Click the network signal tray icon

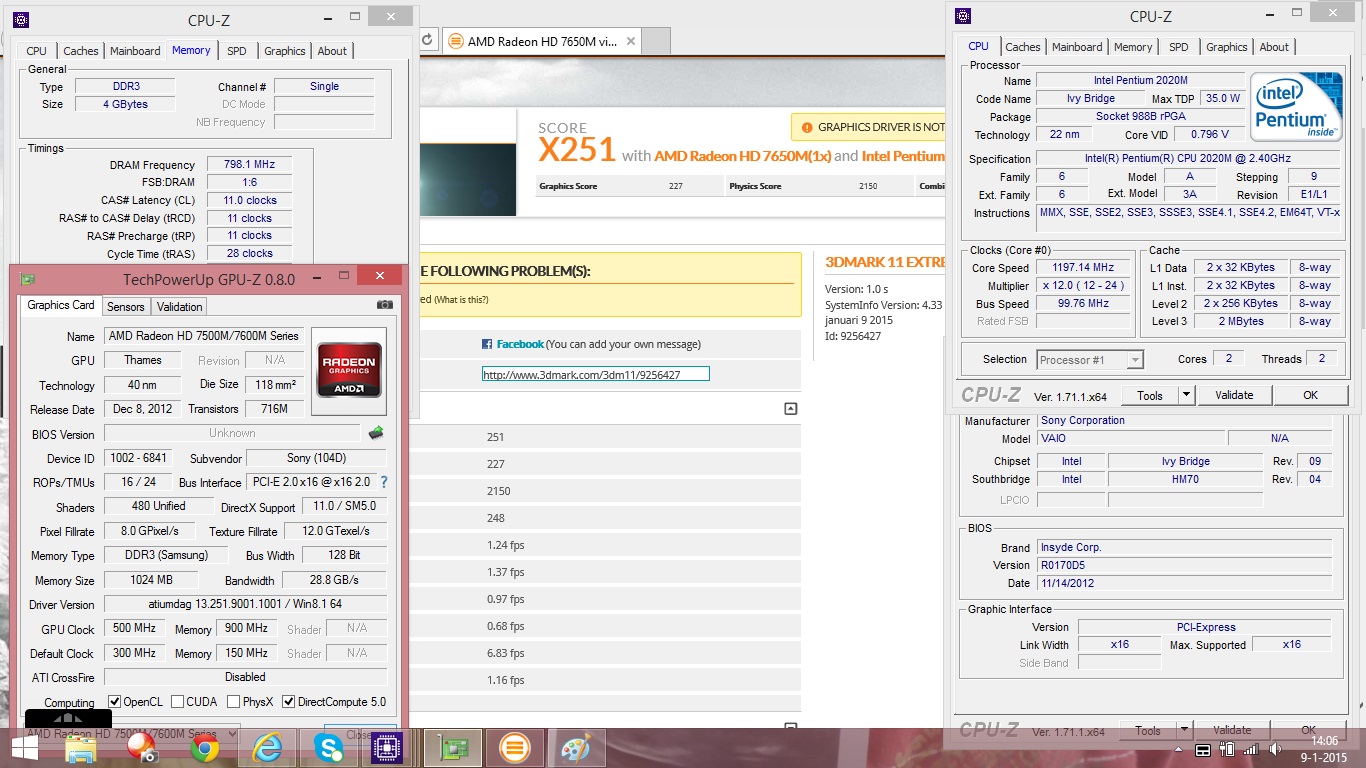[1252, 751]
